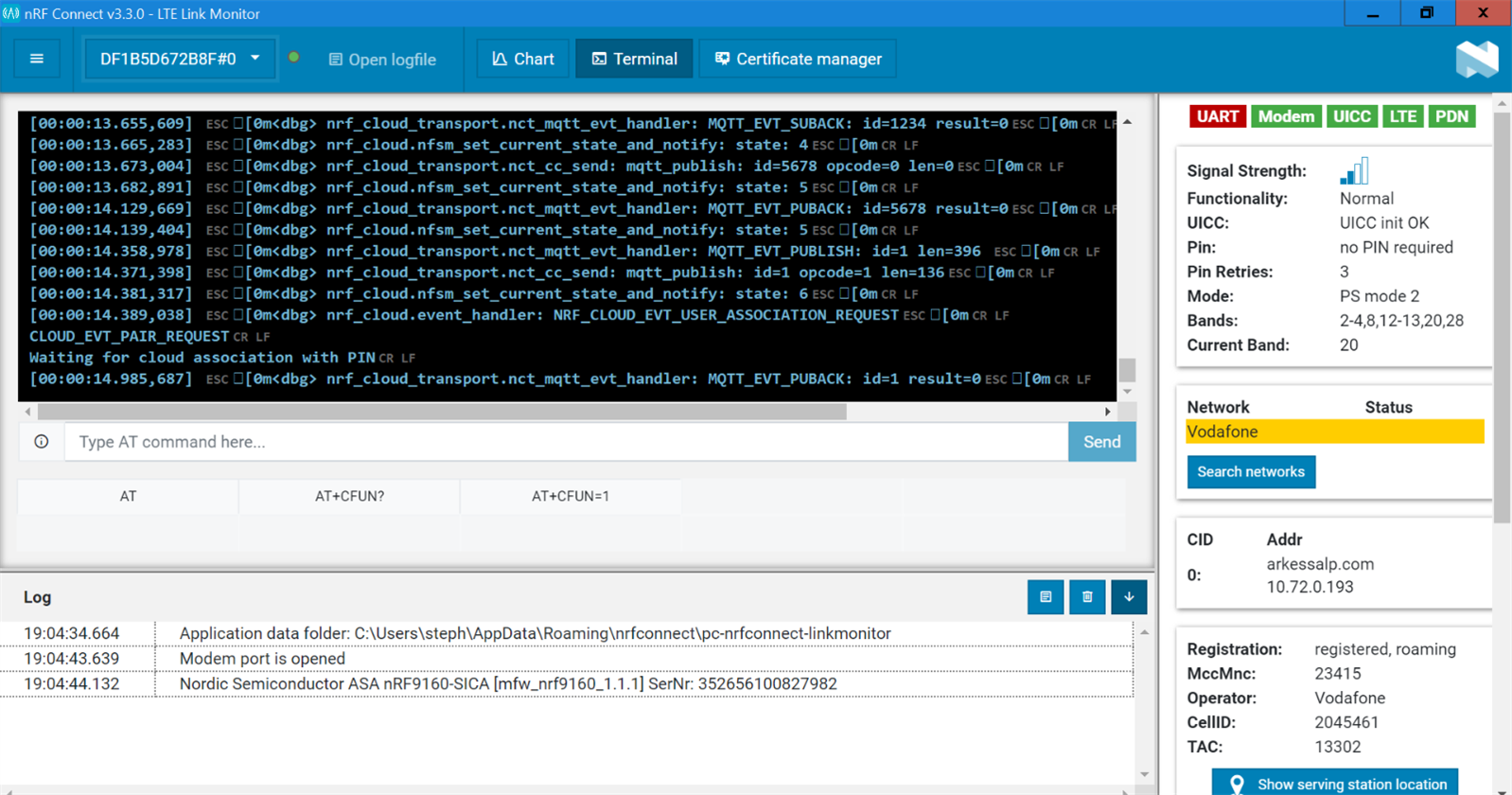
Task: Click the UART status indicator
Action: click(x=1217, y=116)
